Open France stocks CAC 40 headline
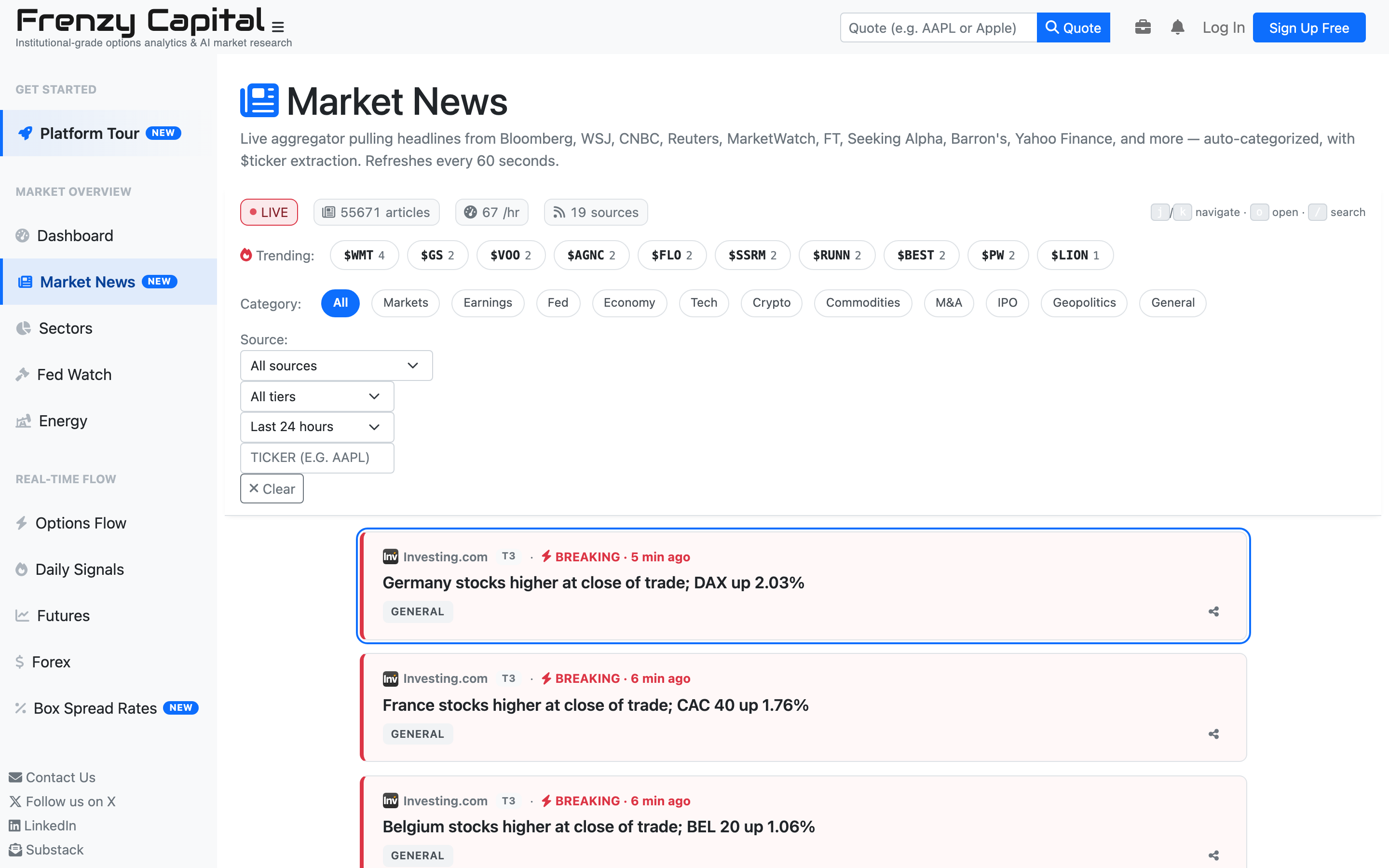The image size is (1389, 868). pyautogui.click(x=595, y=705)
